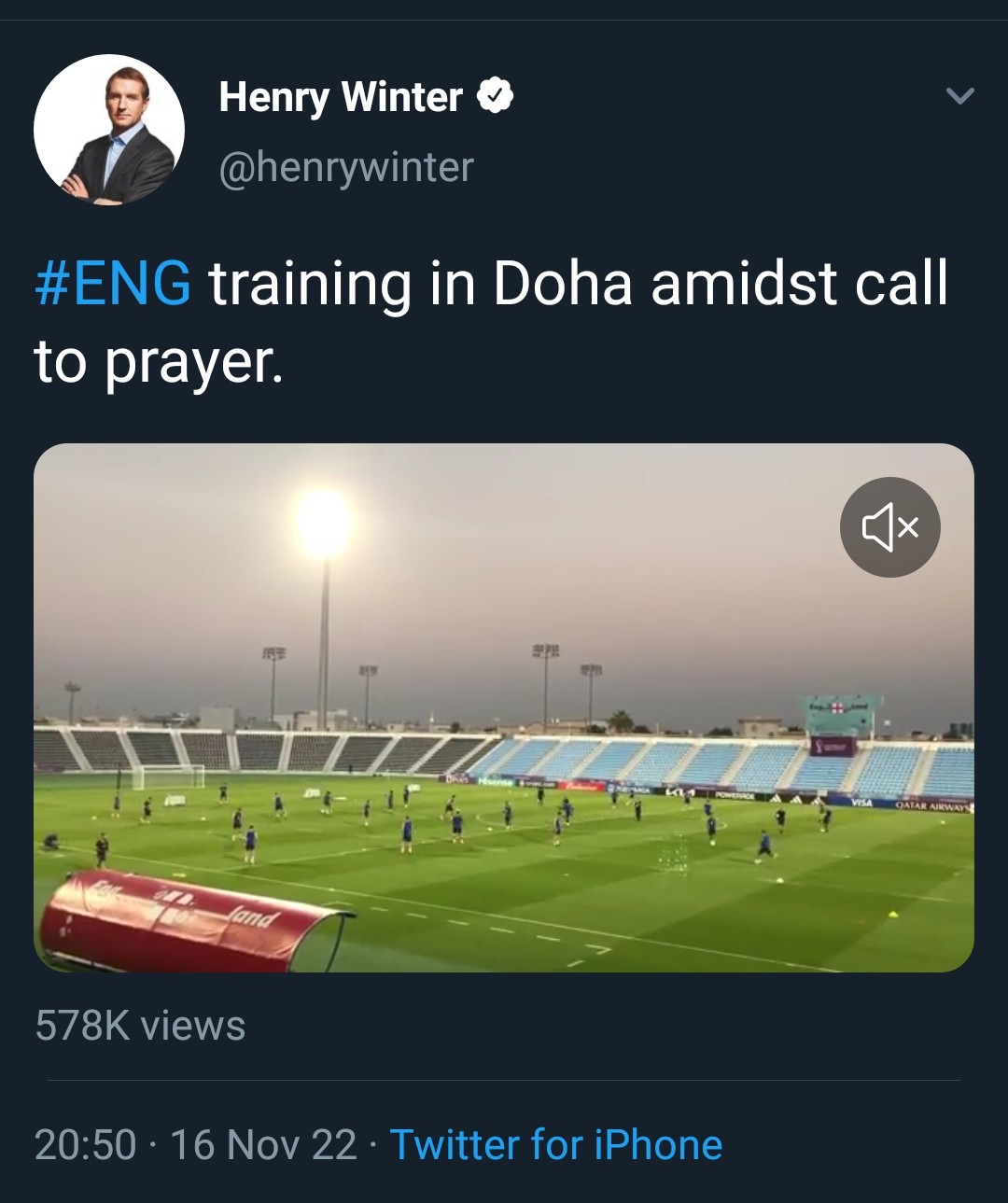Click the VISA advertising board in video
Image resolution: width=1008 pixels, height=1203 pixels.
861,802
